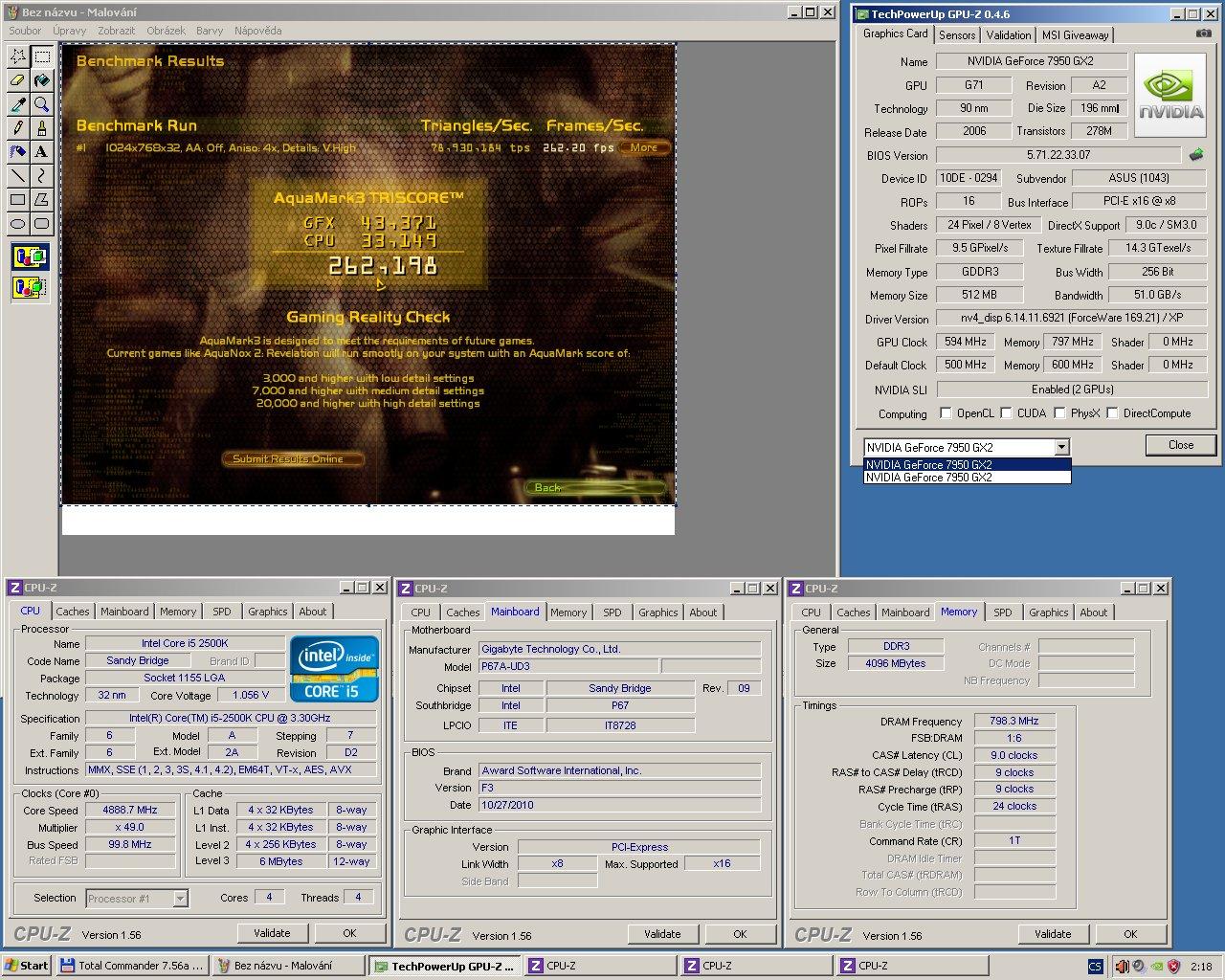This screenshot has height=980, width=1225.
Task: Click Validate in the left CPU-Z window
Action: click(272, 933)
